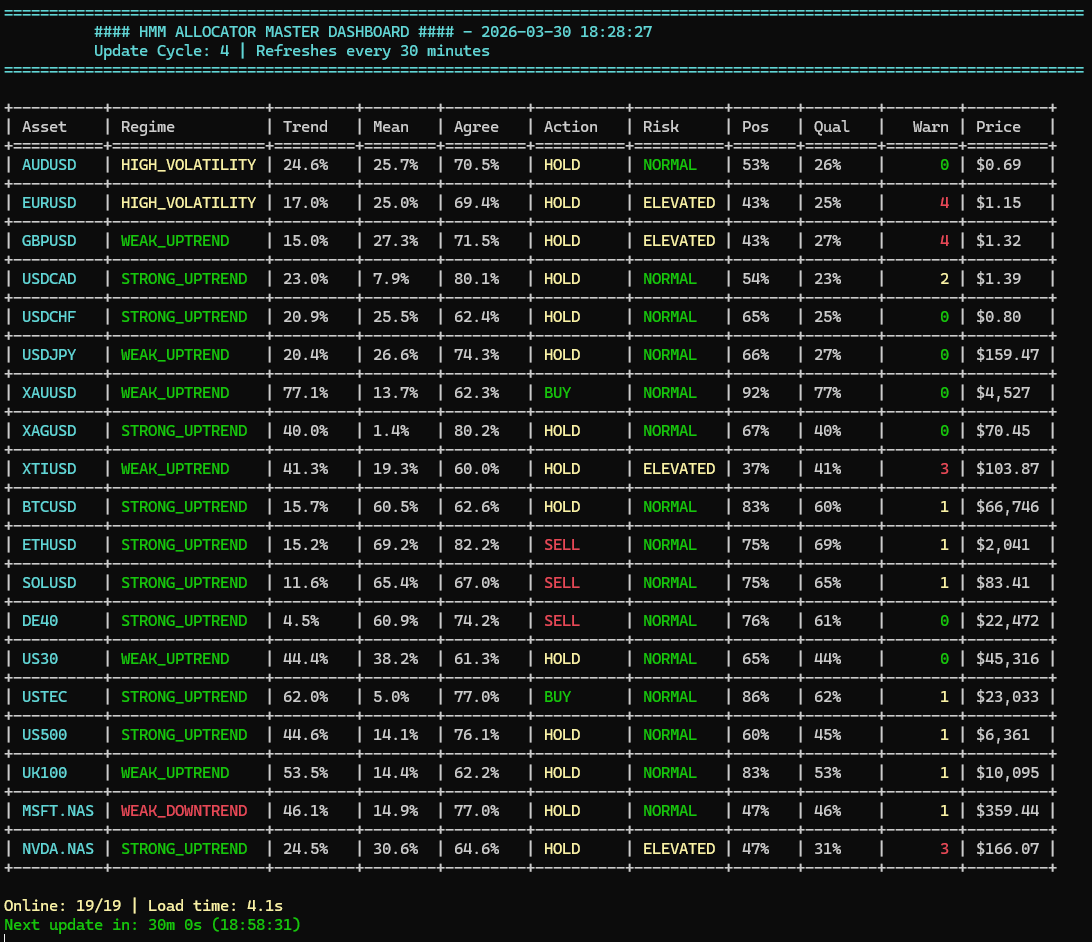
Task: Click the Price column header
Action: [x=998, y=127]
